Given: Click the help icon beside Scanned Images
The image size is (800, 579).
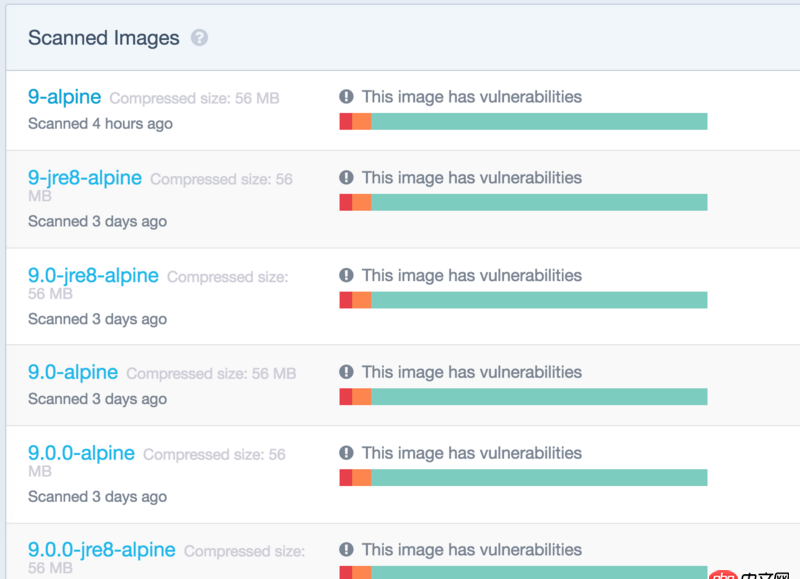Looking at the screenshot, I should pos(198,38).
